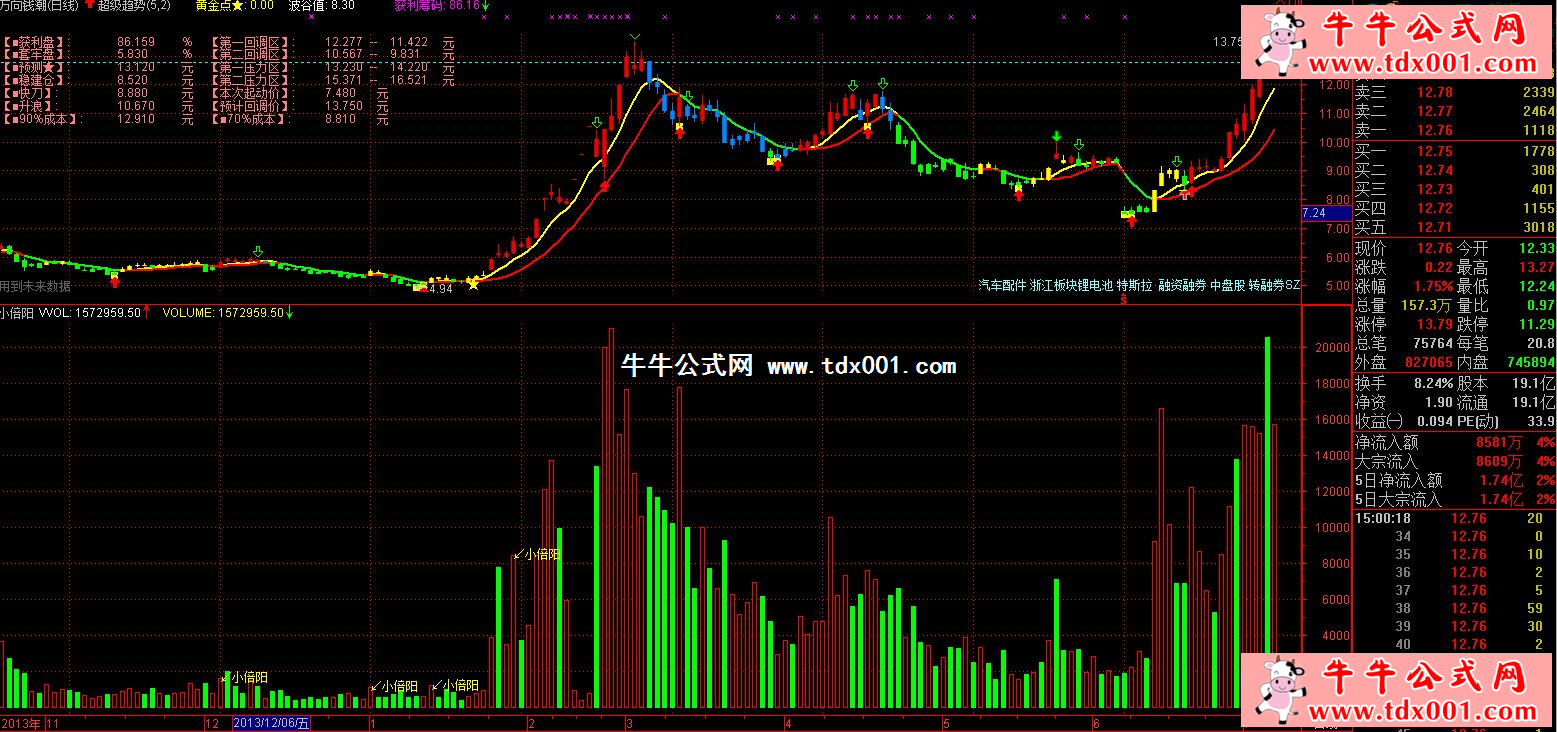Click the center www.tdx001.com watermark link
The height and width of the screenshot is (732, 1557).
pyautogui.click(x=861, y=367)
